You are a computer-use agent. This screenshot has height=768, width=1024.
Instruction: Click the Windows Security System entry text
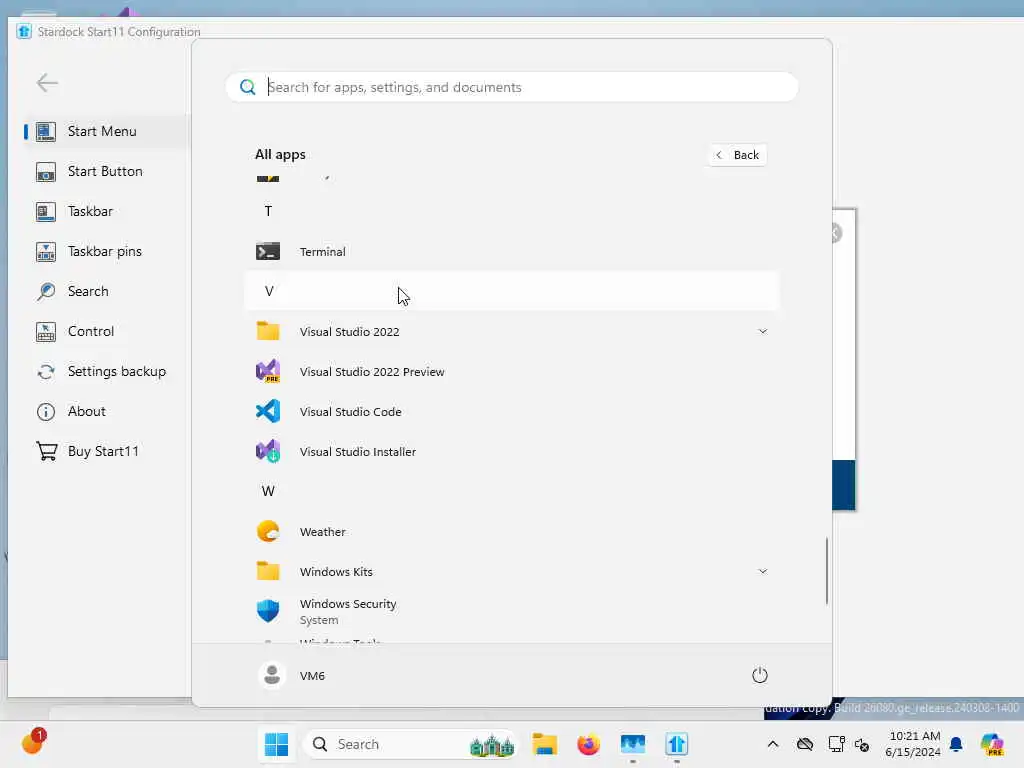pyautogui.click(x=348, y=612)
